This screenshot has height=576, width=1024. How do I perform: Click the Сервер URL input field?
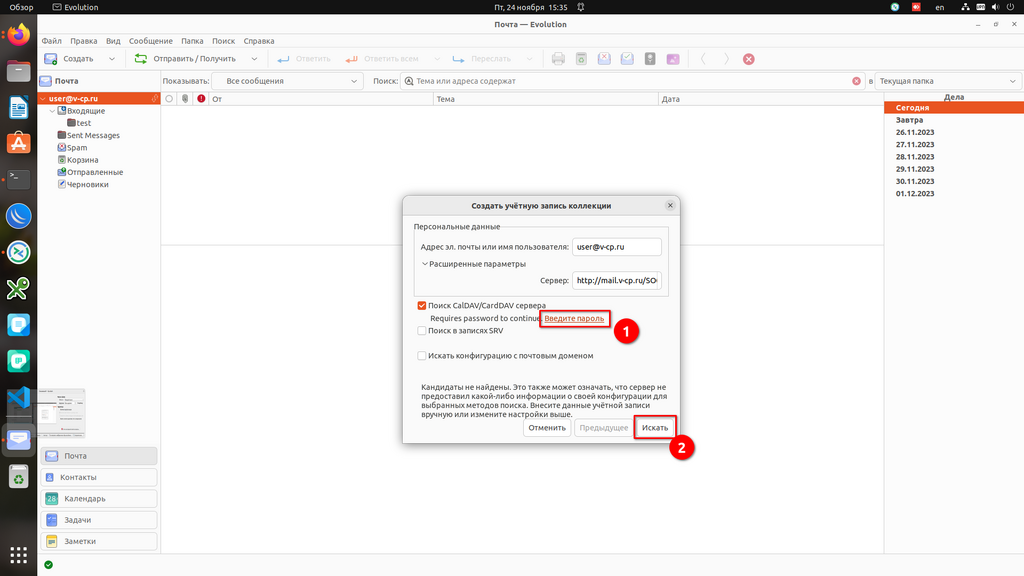click(617, 281)
